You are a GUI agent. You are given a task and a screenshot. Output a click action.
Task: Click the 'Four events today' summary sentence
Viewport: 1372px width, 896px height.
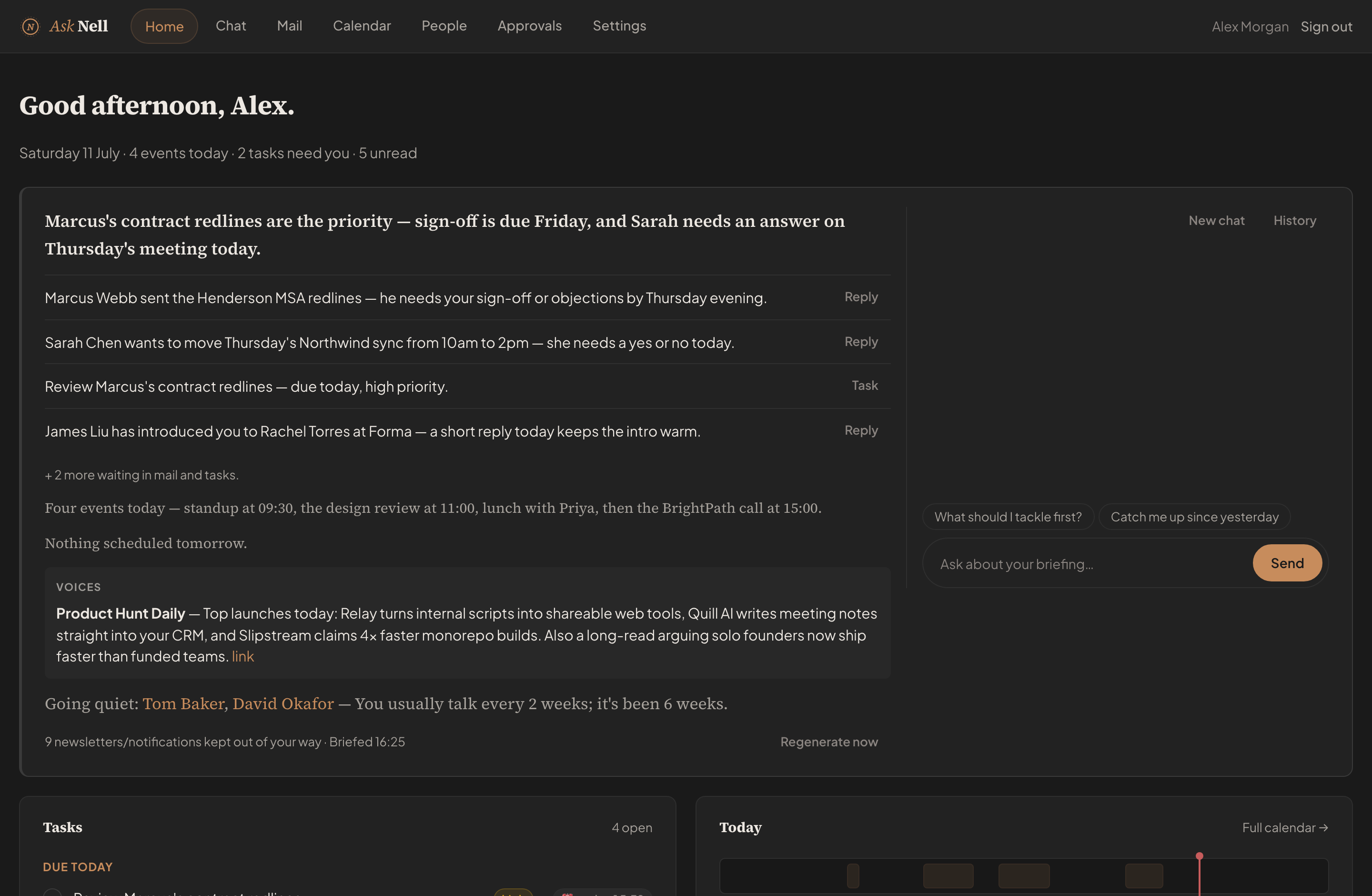point(433,508)
